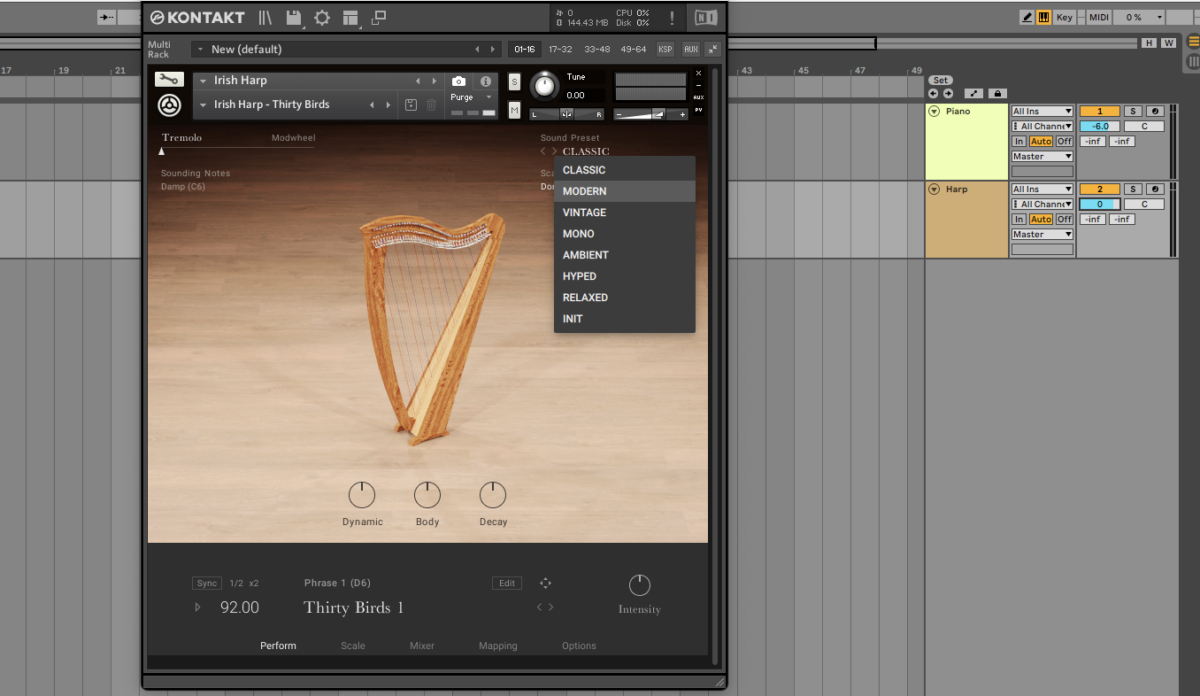Click the automation mode icon under Set
The height and width of the screenshot is (696, 1200).
(x=974, y=93)
